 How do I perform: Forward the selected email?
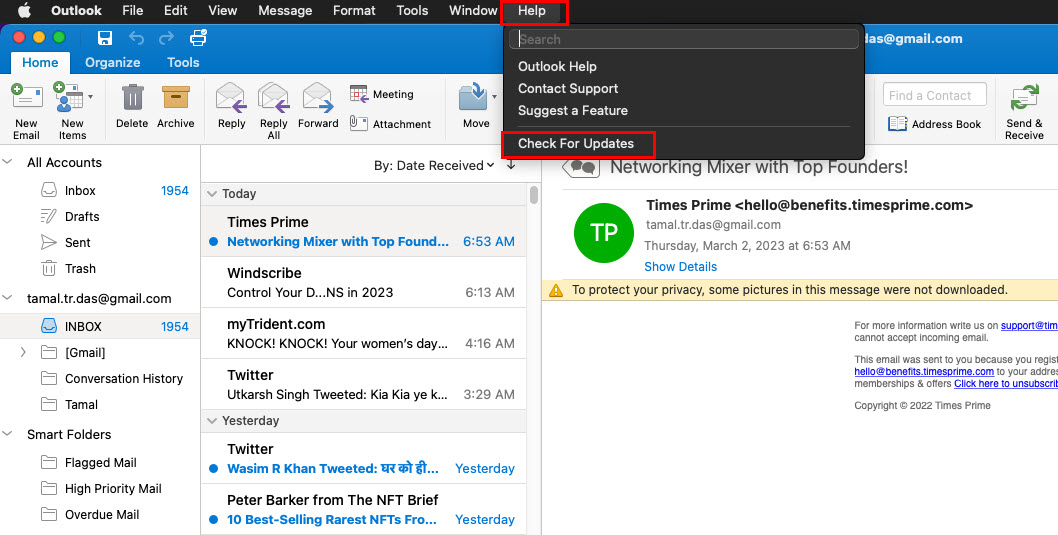click(x=318, y=99)
